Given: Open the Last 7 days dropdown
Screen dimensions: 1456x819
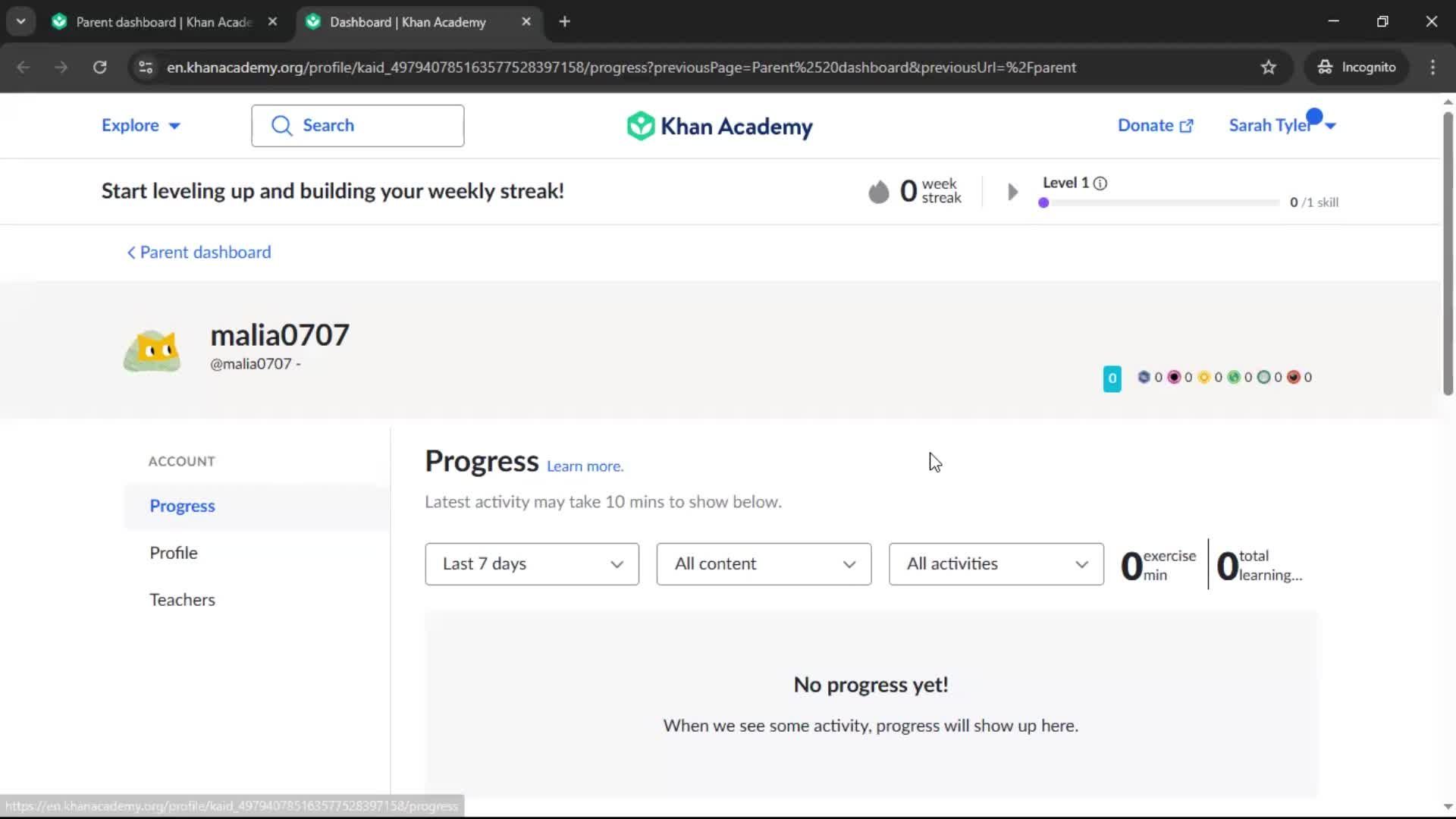Looking at the screenshot, I should pos(532,564).
